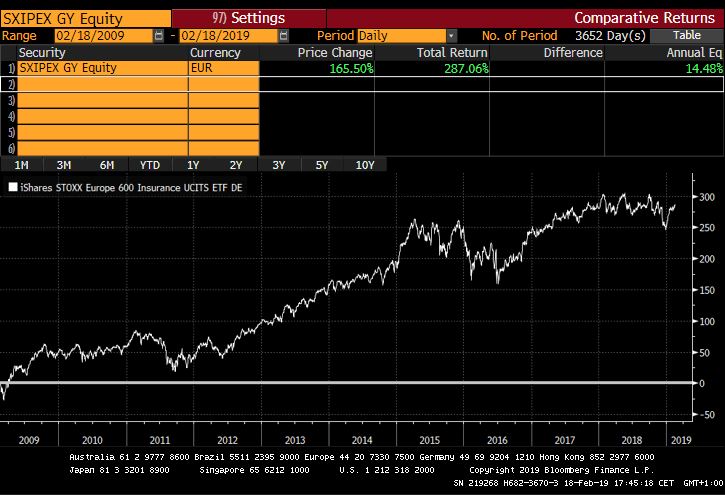Click the Price Change column header
The width and height of the screenshot is (725, 495).
(x=335, y=53)
